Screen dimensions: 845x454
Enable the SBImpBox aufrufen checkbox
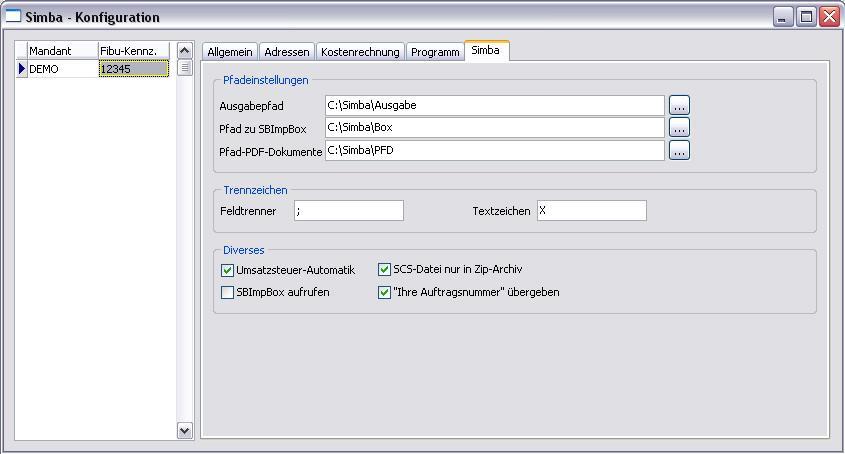point(227,292)
